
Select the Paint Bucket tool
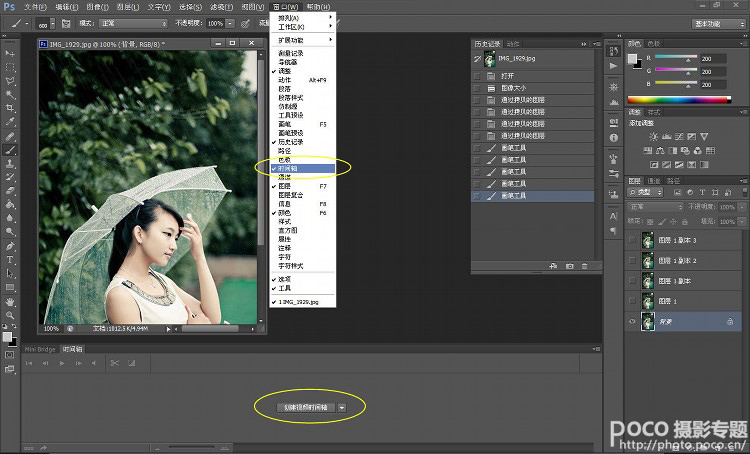point(10,204)
